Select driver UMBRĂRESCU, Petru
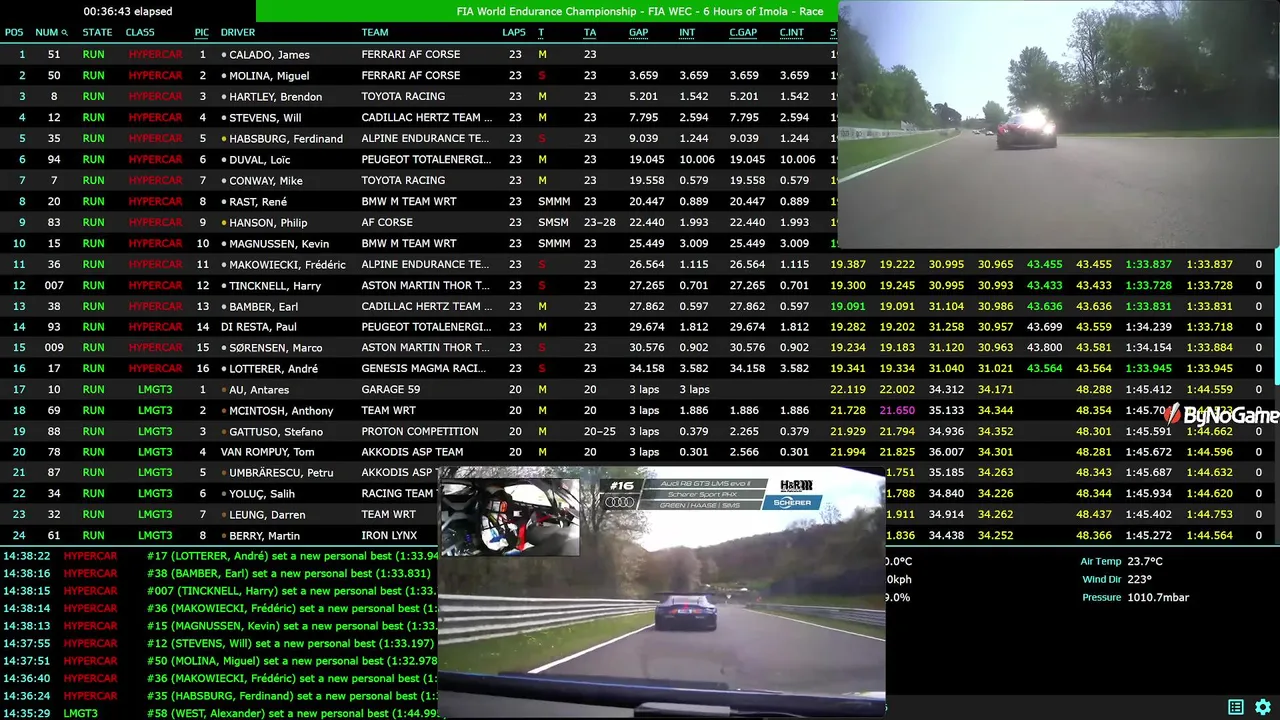The height and width of the screenshot is (720, 1280). pyautogui.click(x=281, y=473)
